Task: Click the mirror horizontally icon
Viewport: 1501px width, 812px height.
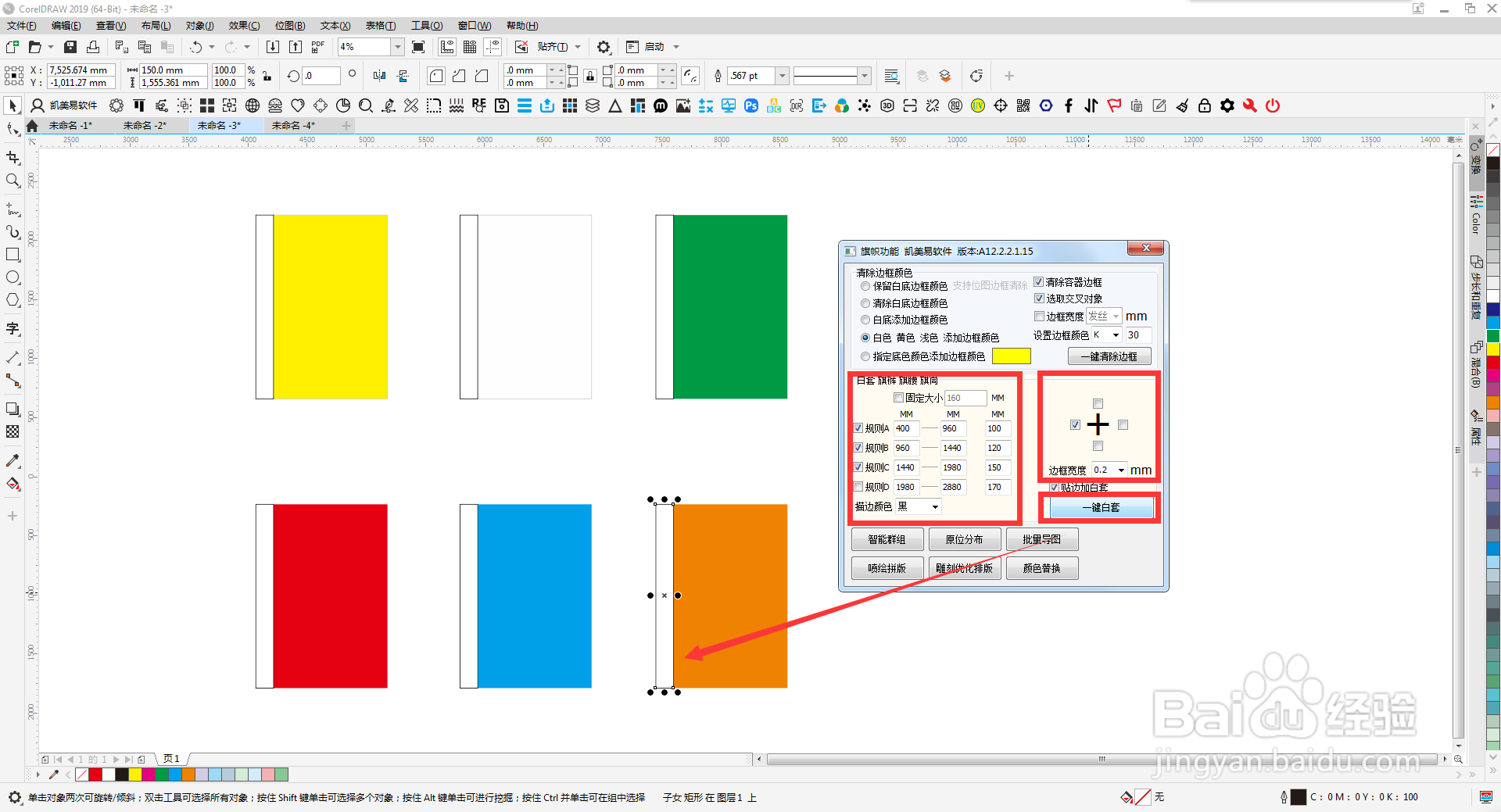Action: [x=379, y=76]
